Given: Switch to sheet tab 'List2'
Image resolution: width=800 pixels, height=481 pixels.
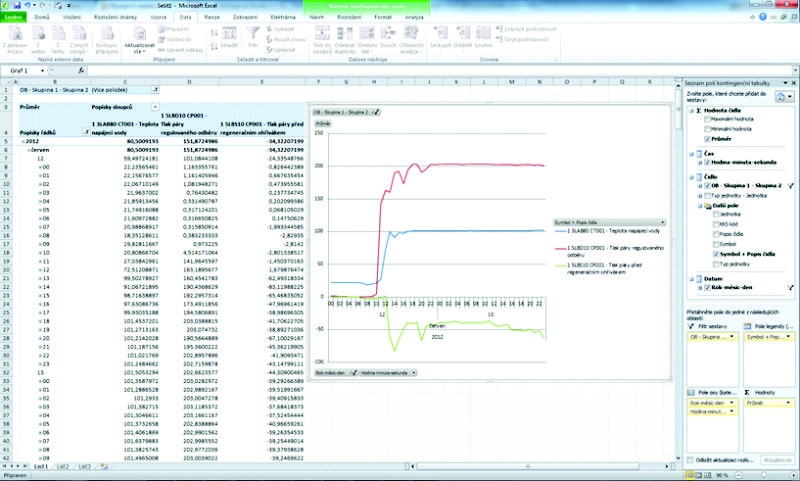Looking at the screenshot, I should pyautogui.click(x=63, y=466).
